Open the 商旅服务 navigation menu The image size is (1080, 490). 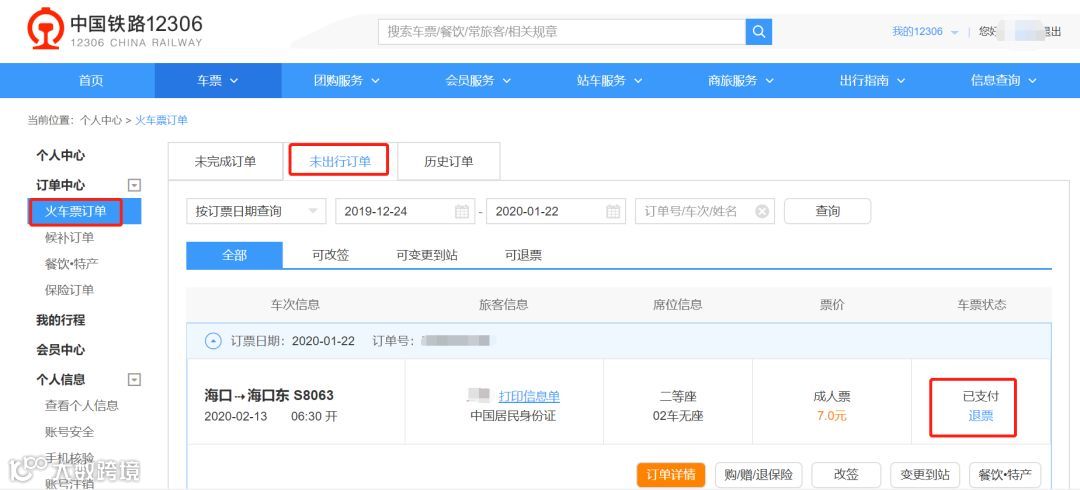tap(740, 81)
